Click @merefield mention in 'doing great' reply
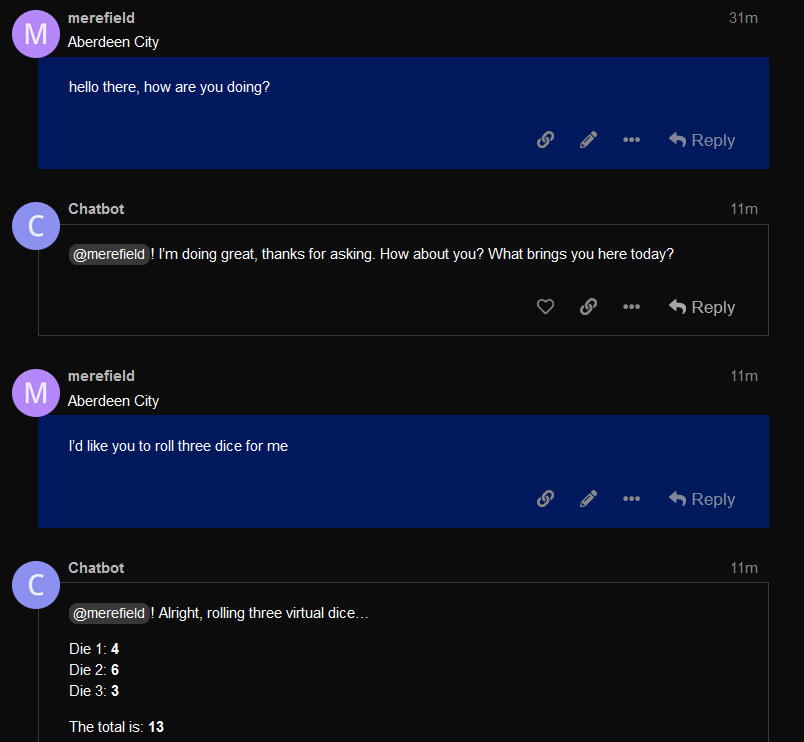The width and height of the screenshot is (804, 742). 109,254
